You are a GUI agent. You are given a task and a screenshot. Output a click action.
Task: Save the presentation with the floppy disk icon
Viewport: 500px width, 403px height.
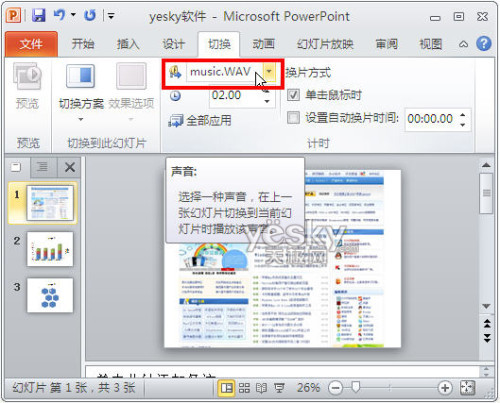click(39, 16)
